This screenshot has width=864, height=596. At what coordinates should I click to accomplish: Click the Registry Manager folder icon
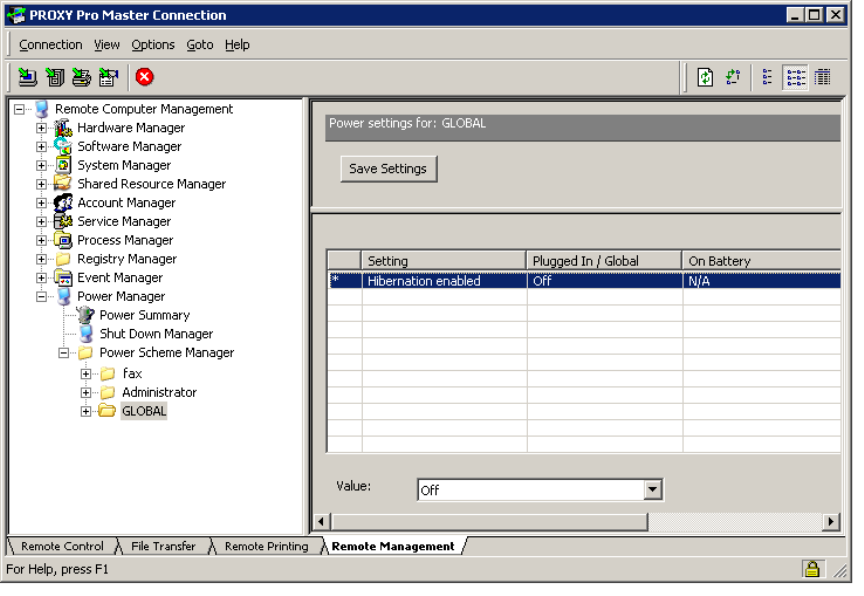(x=63, y=259)
